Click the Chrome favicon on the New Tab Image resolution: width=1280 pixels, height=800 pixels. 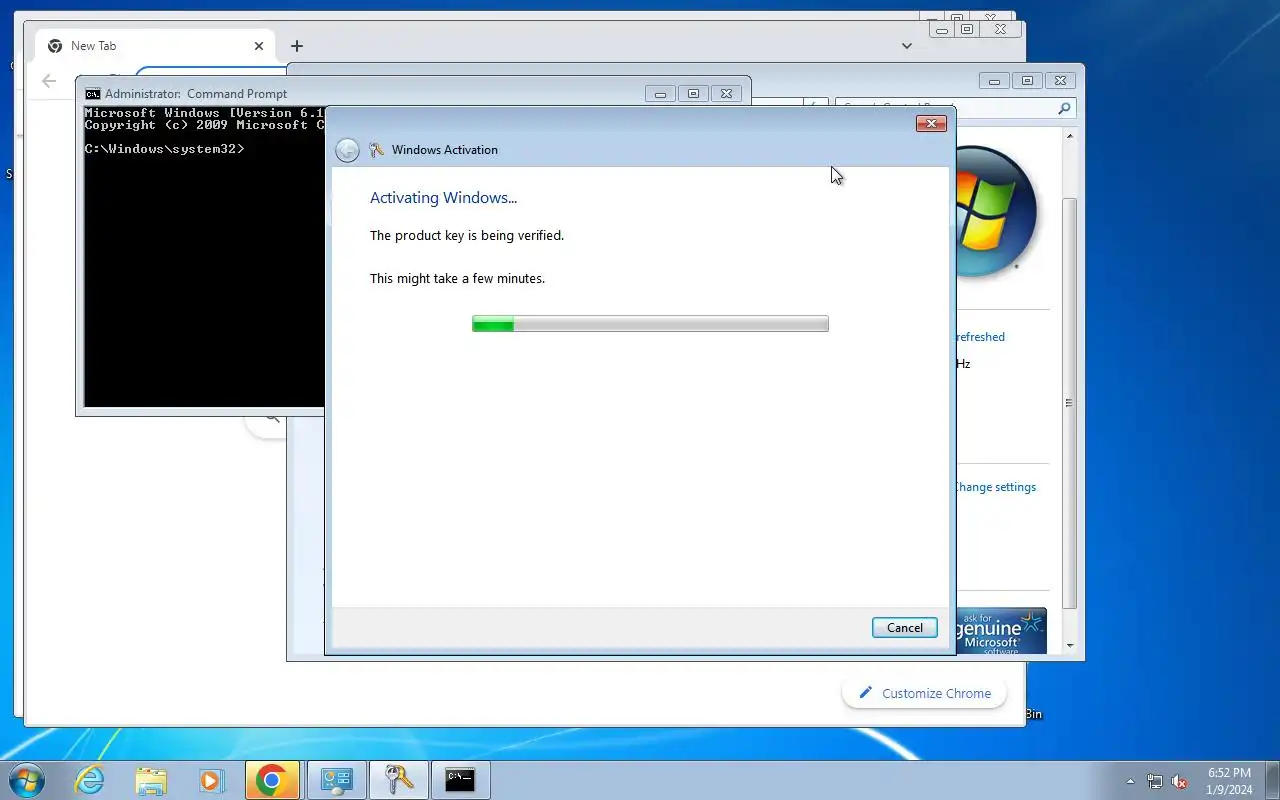(x=55, y=46)
